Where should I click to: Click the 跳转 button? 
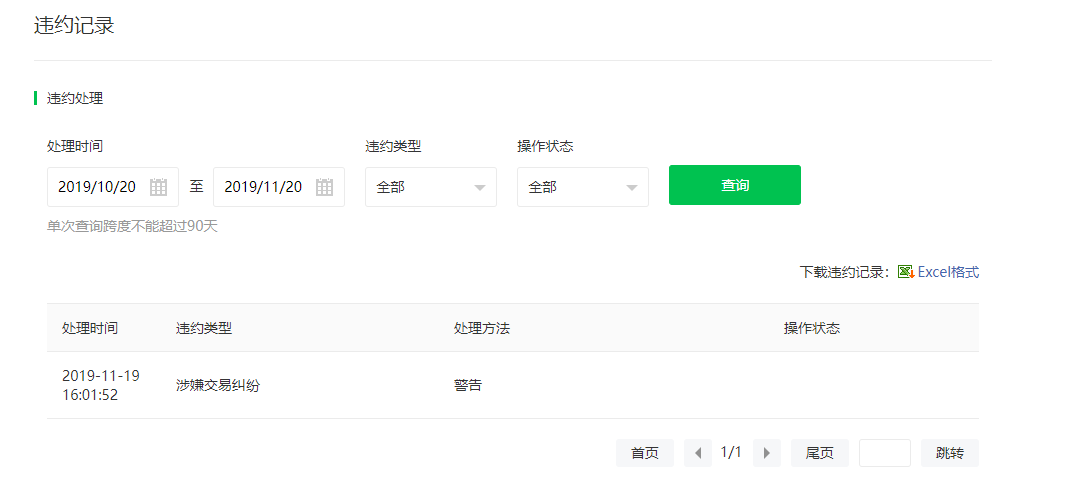pos(950,453)
